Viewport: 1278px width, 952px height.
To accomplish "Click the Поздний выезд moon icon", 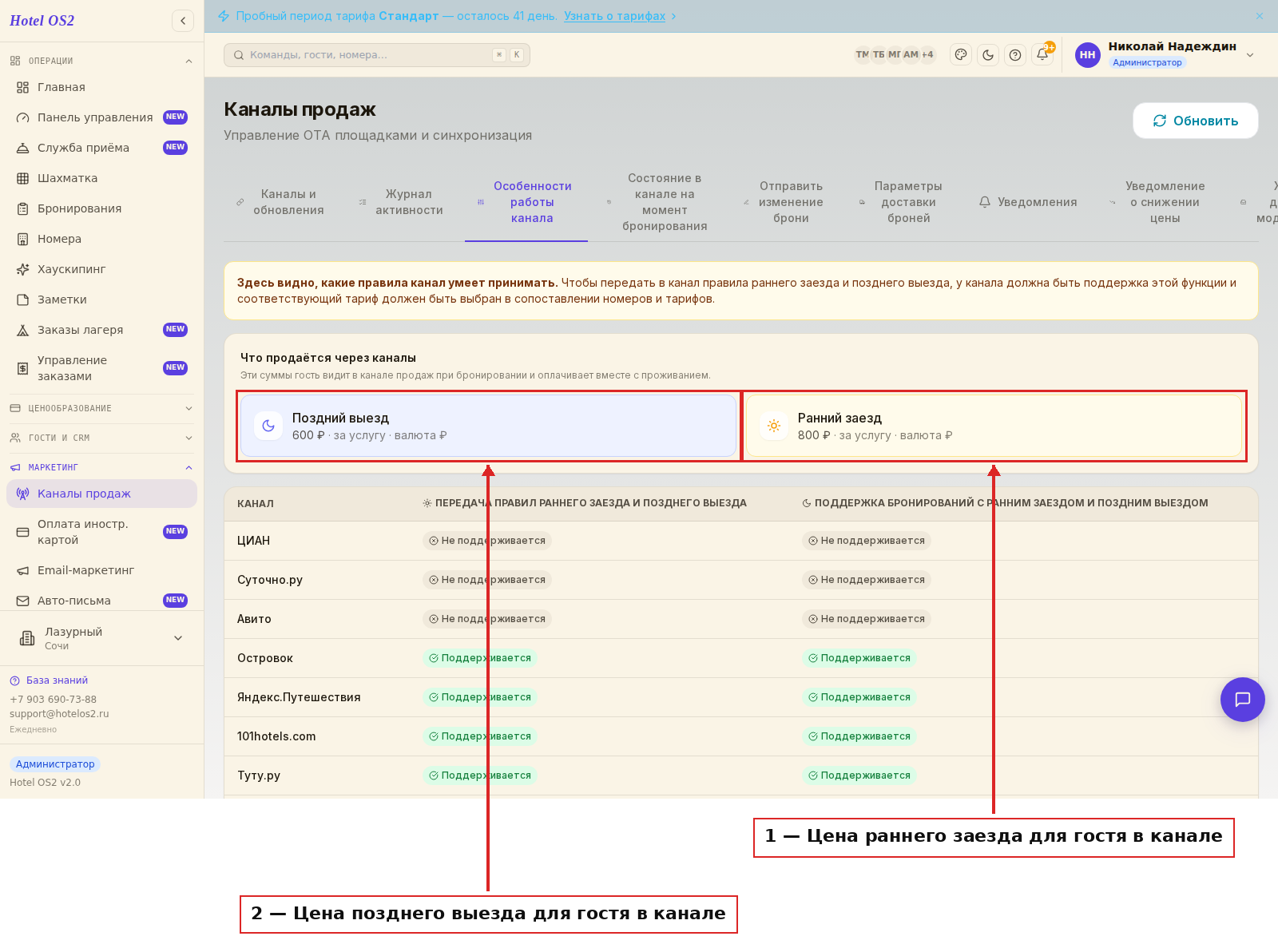I will tap(268, 426).
